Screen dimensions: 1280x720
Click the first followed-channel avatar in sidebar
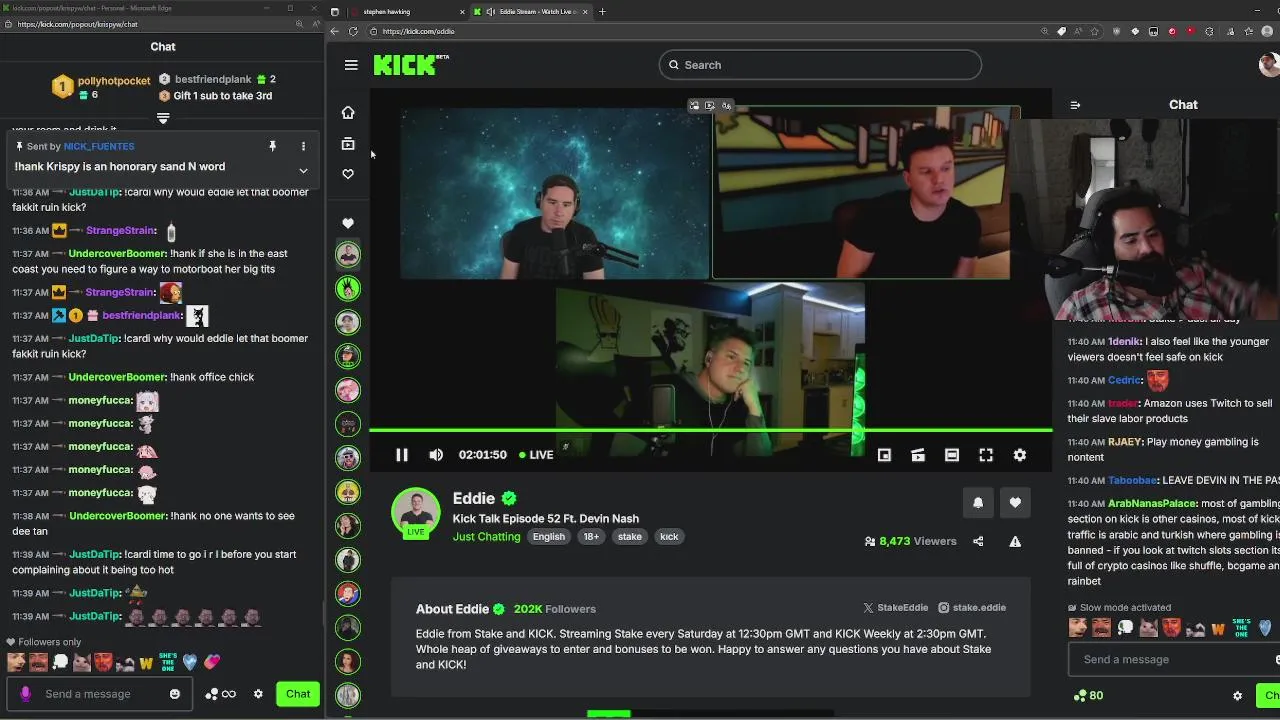[x=348, y=254]
